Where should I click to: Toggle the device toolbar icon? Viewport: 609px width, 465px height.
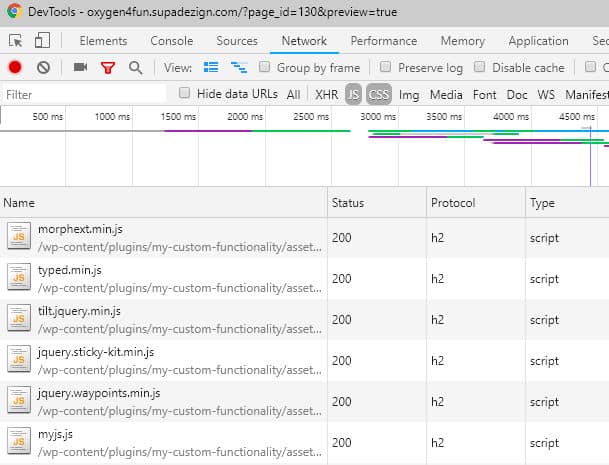(42, 41)
